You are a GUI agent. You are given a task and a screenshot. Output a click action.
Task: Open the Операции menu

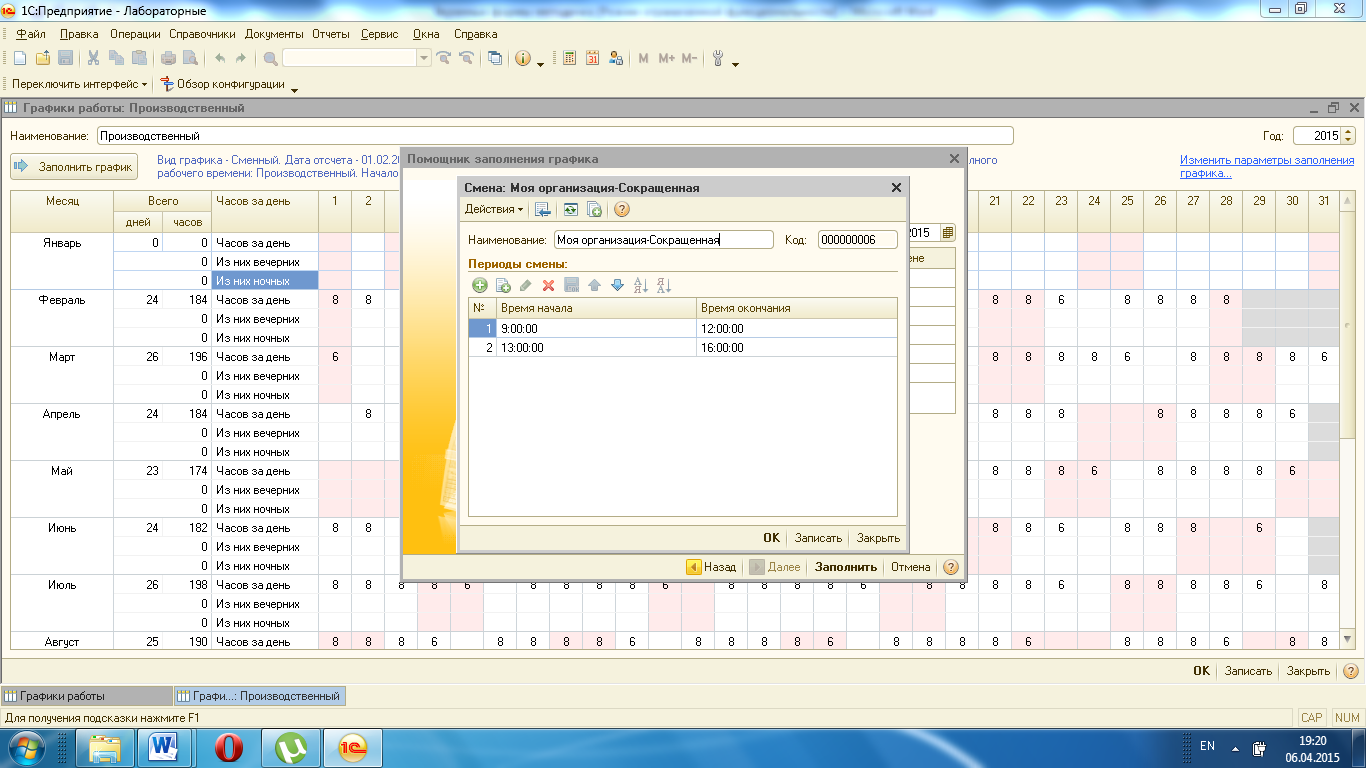coord(135,33)
